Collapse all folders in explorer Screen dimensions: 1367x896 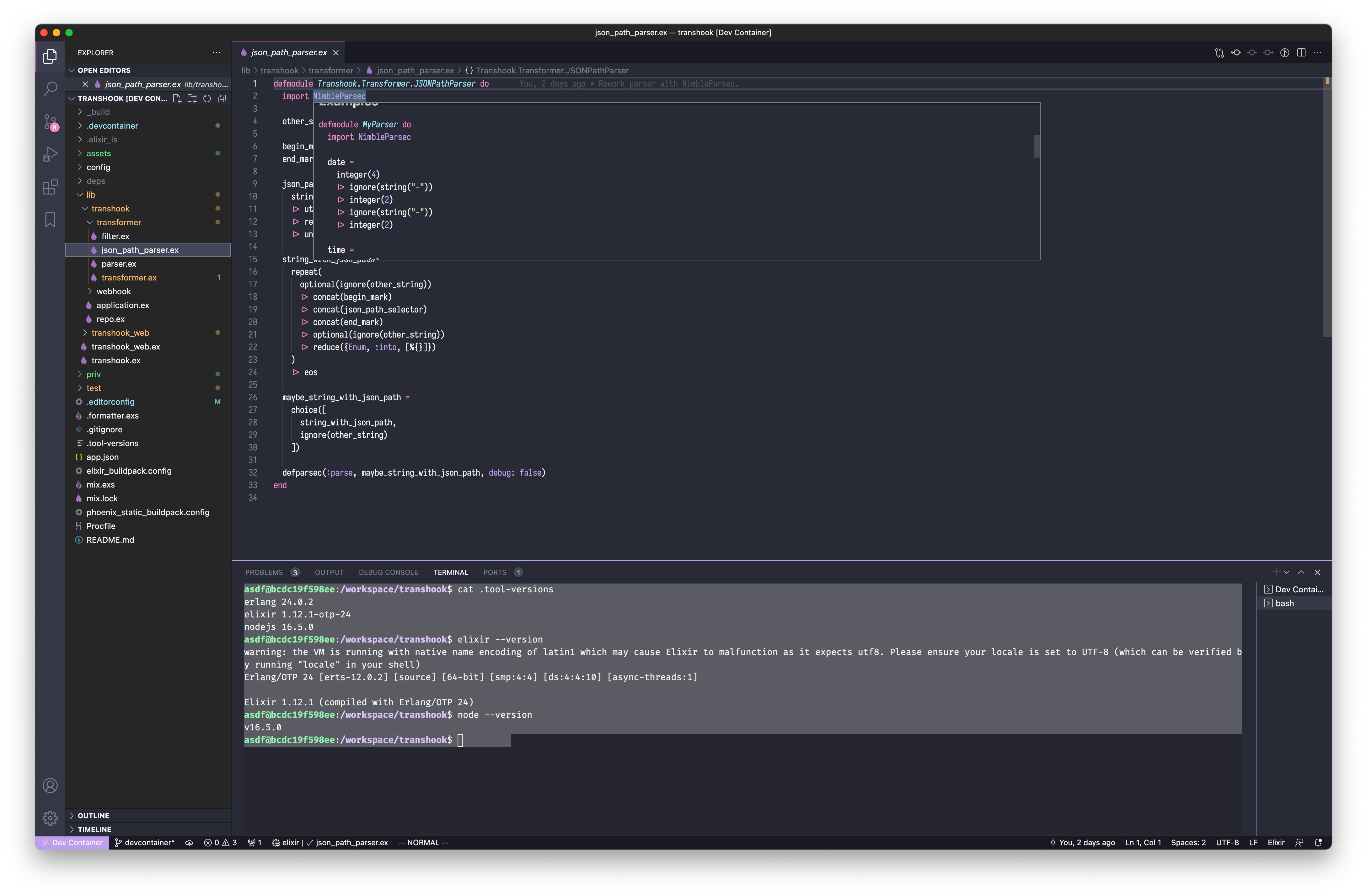click(222, 98)
